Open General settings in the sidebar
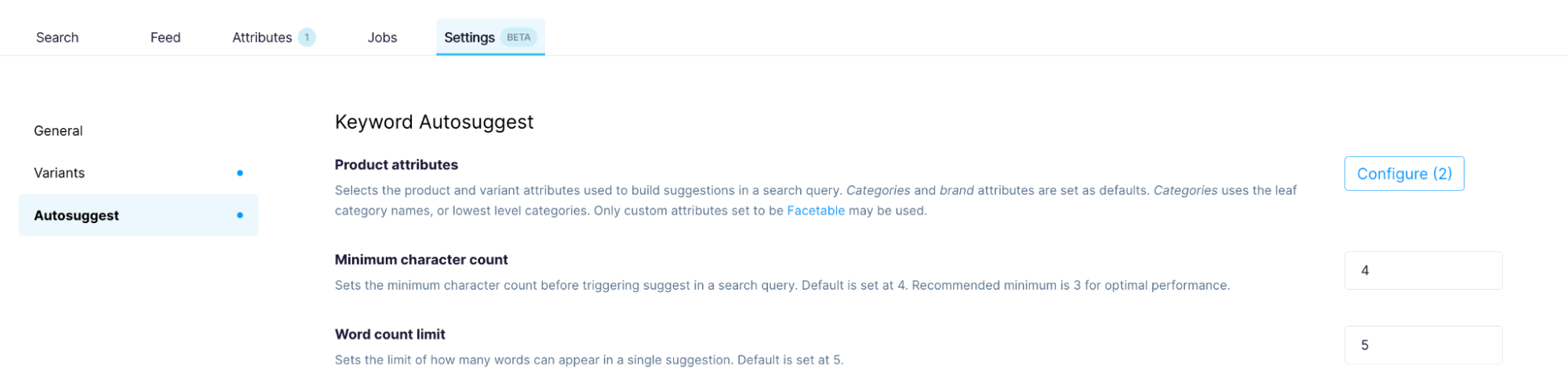 [x=58, y=131]
